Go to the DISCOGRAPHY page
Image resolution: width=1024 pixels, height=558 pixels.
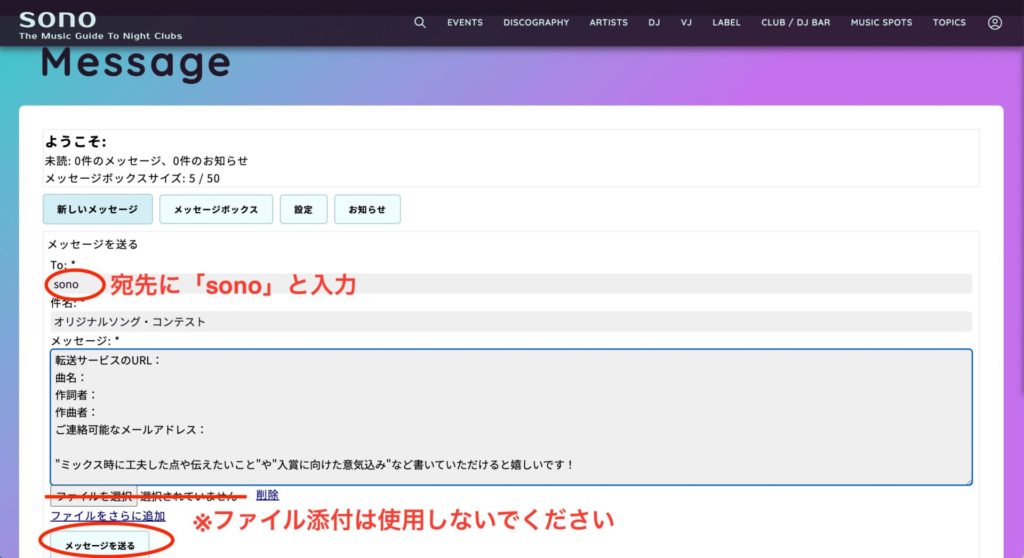click(536, 22)
